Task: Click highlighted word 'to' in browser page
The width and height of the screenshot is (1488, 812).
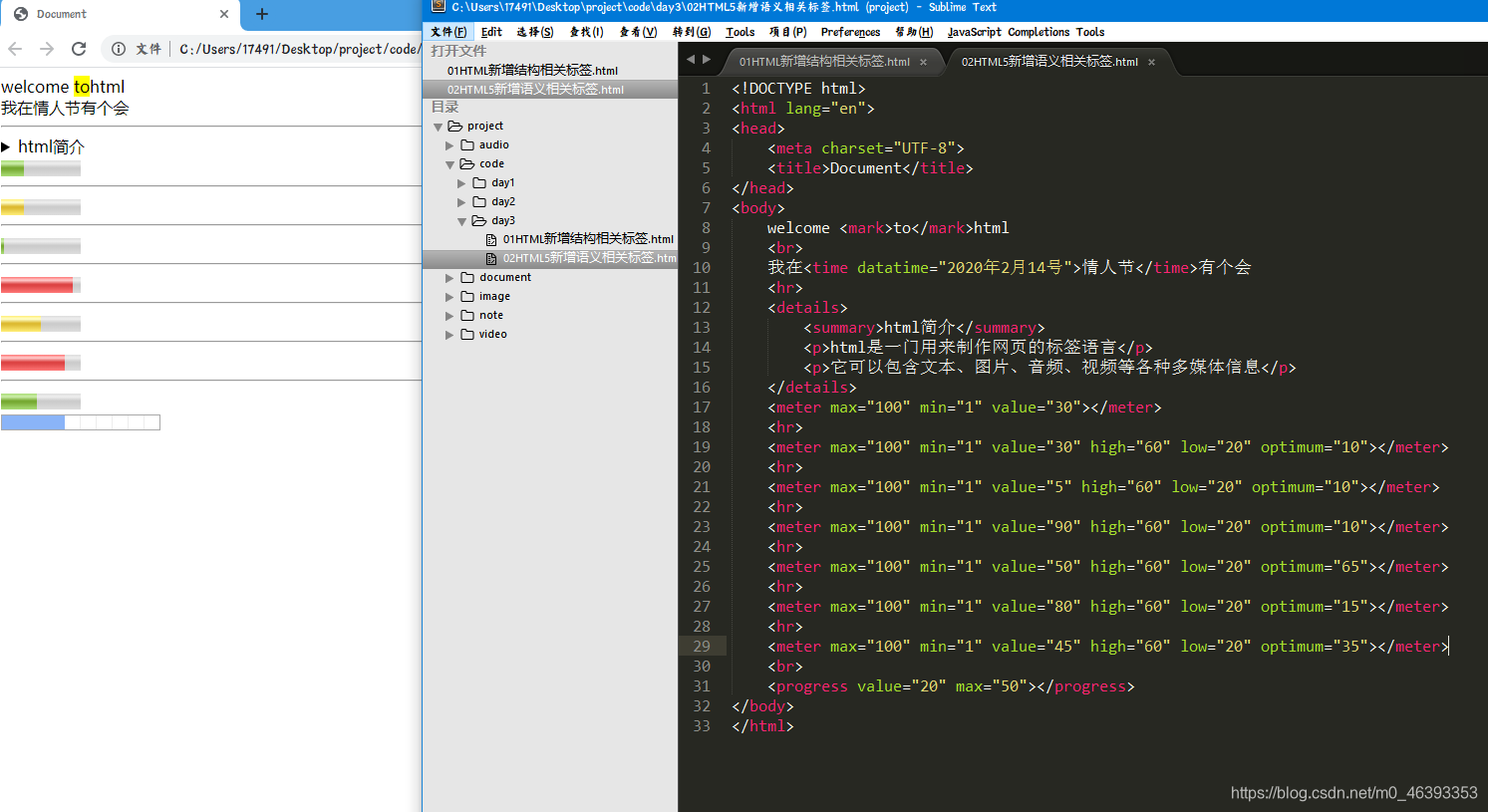Action: point(82,87)
